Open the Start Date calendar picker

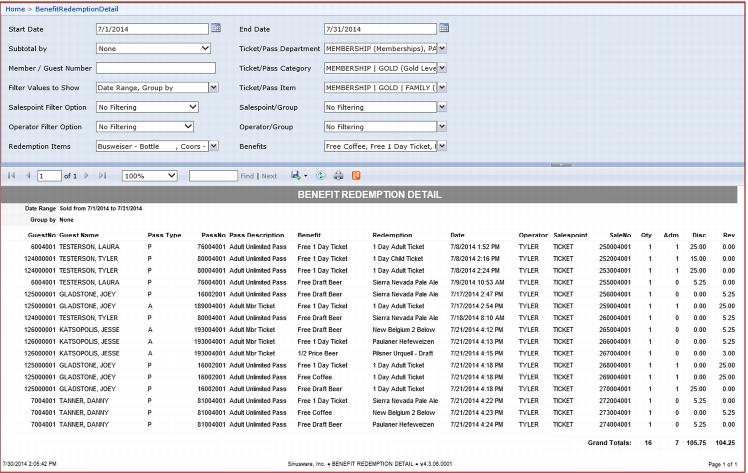coord(216,28)
